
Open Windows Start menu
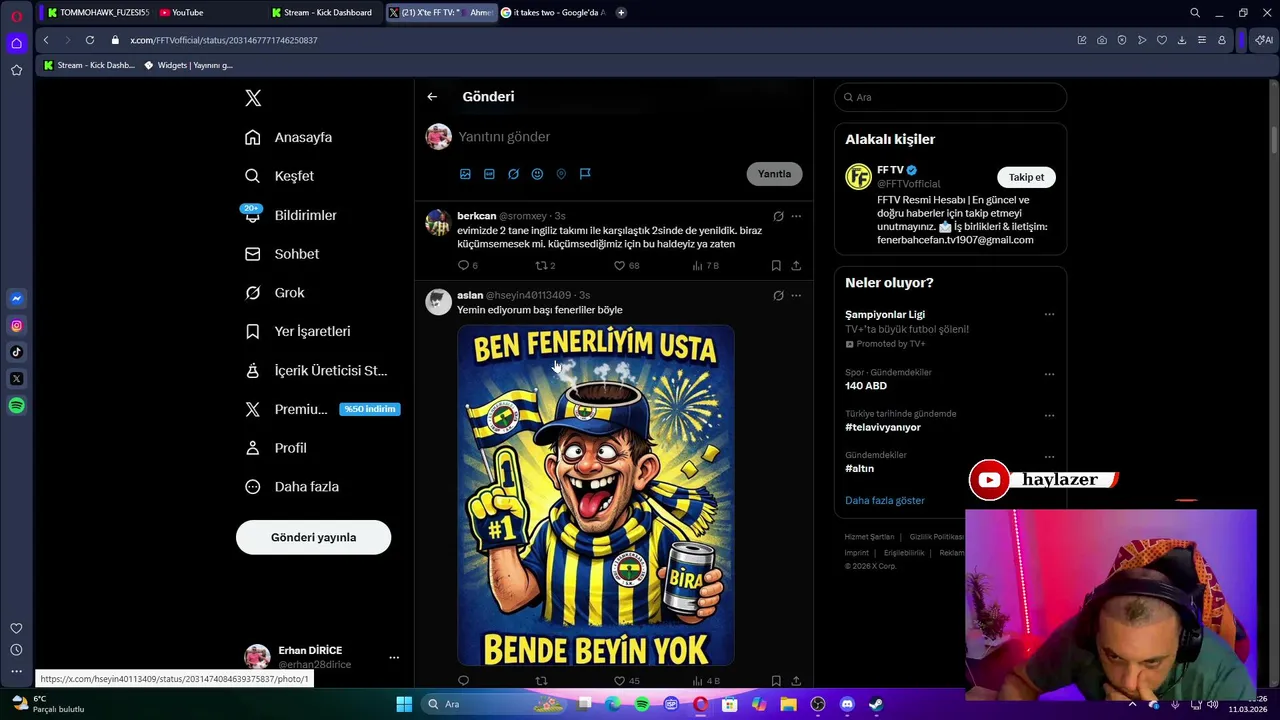[404, 704]
